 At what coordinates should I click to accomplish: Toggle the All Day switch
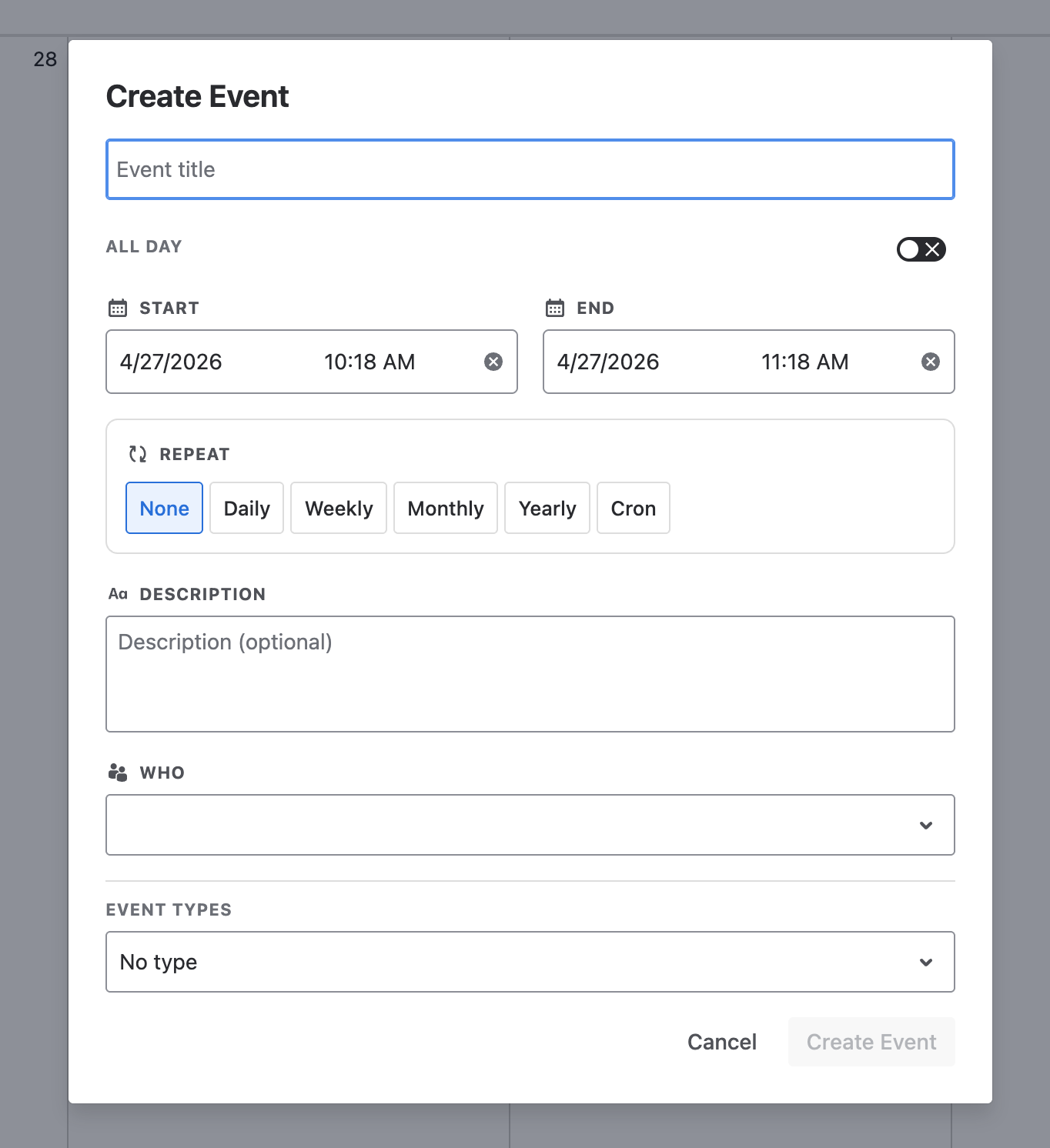coord(921,249)
